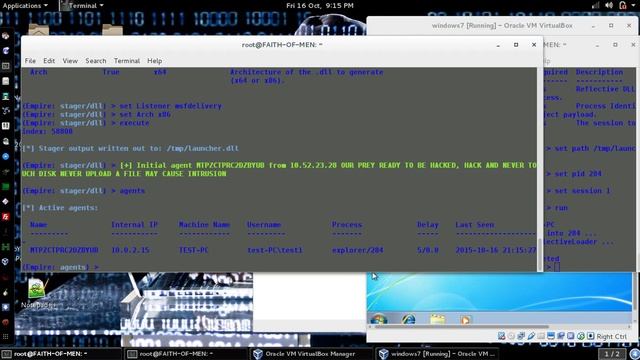Image resolution: width=640 pixels, height=360 pixels.
Task: Open the clock showing Fri 16 Oct 9:15 PM
Action: 320,5
